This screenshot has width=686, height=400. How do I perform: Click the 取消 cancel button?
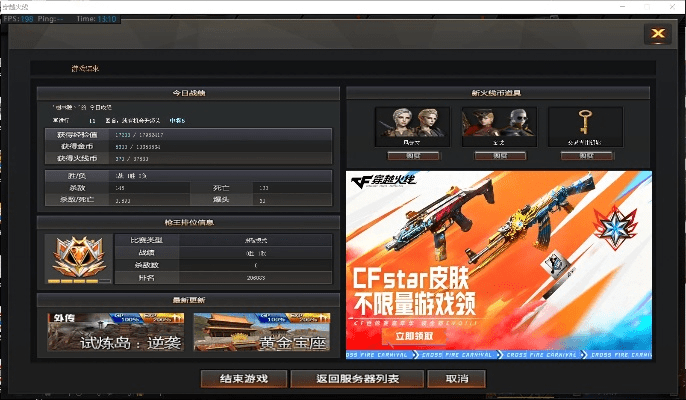(x=456, y=379)
